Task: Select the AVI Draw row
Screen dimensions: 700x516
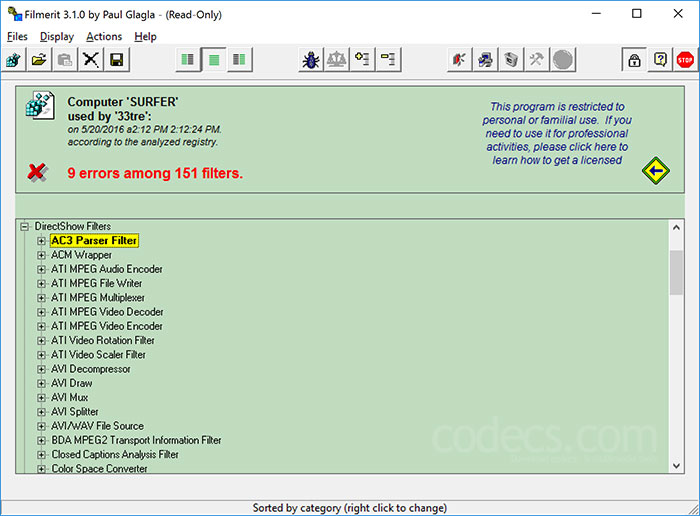Action: pyautogui.click(x=71, y=383)
